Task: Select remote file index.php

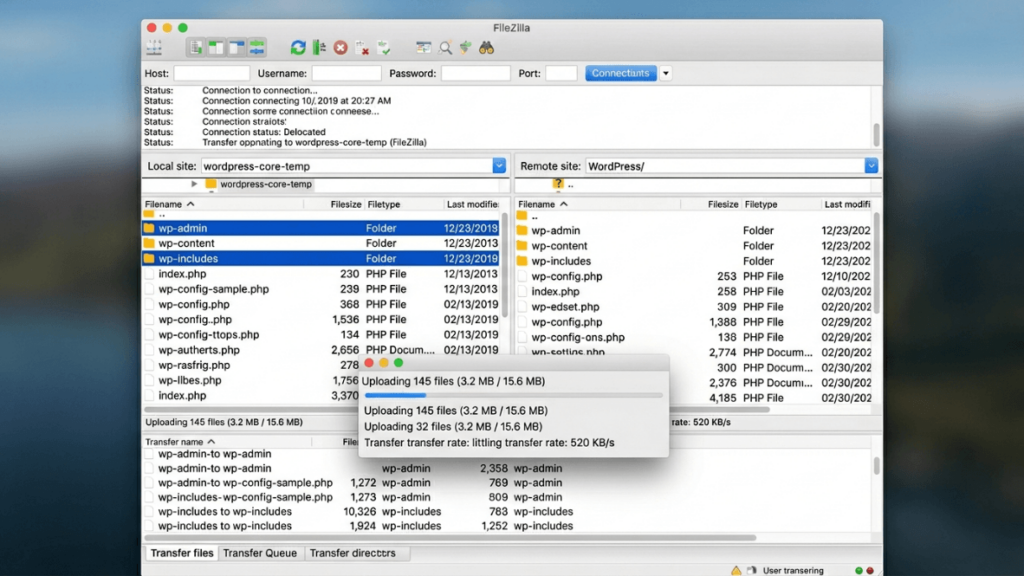Action: [x=555, y=291]
